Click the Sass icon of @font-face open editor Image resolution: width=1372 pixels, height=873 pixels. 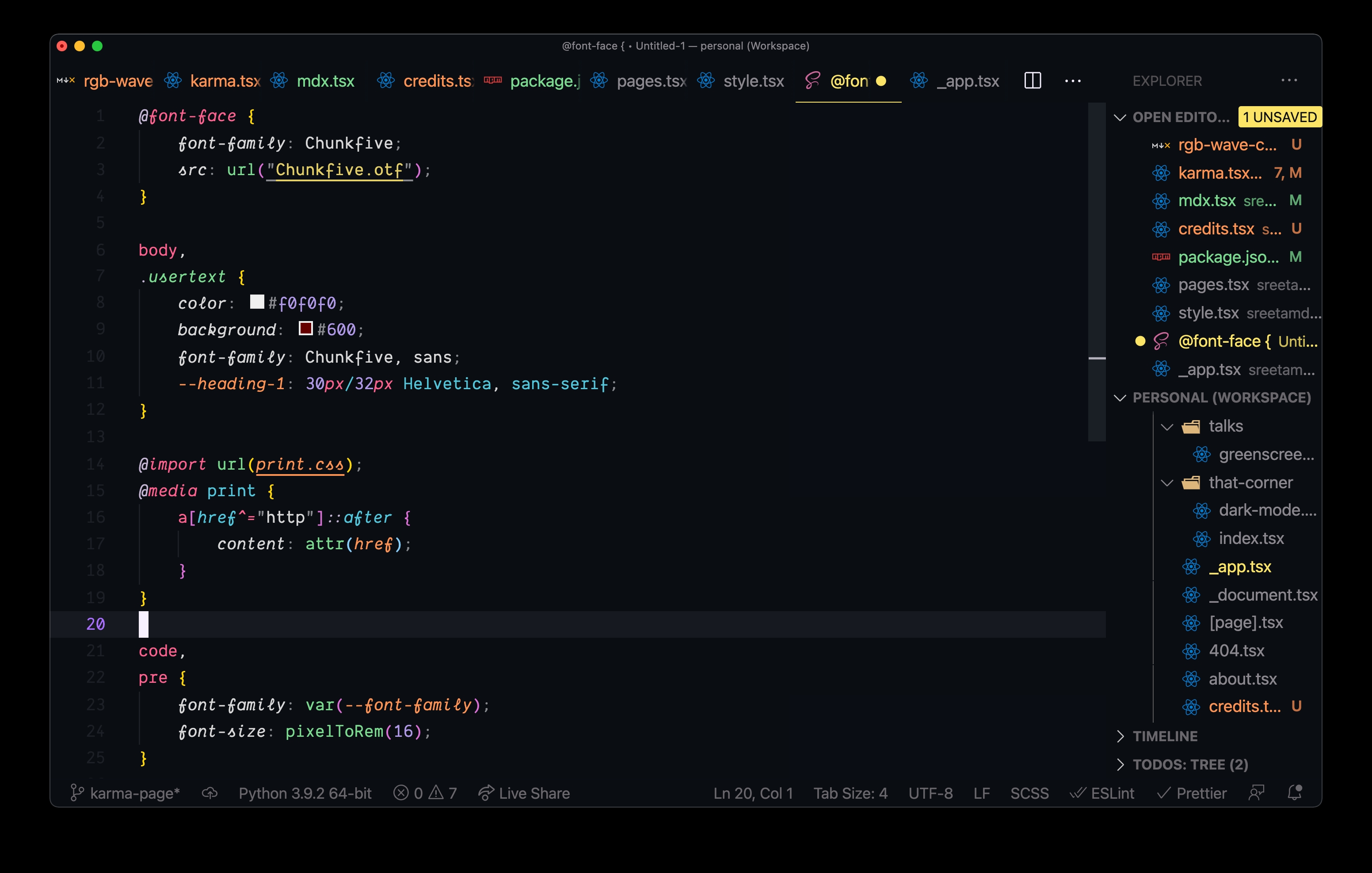pos(1161,341)
